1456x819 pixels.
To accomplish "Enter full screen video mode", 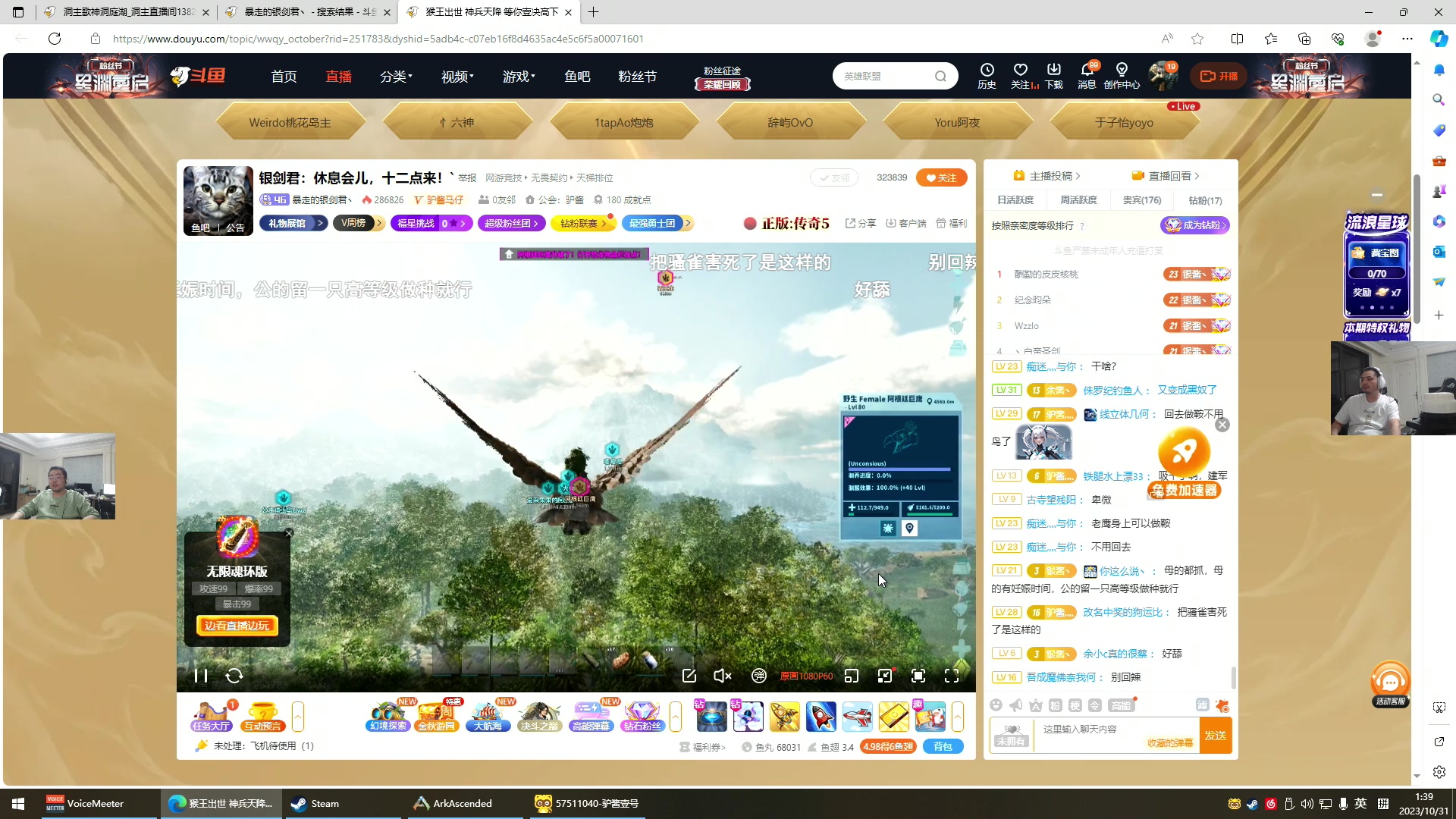I will tap(952, 676).
